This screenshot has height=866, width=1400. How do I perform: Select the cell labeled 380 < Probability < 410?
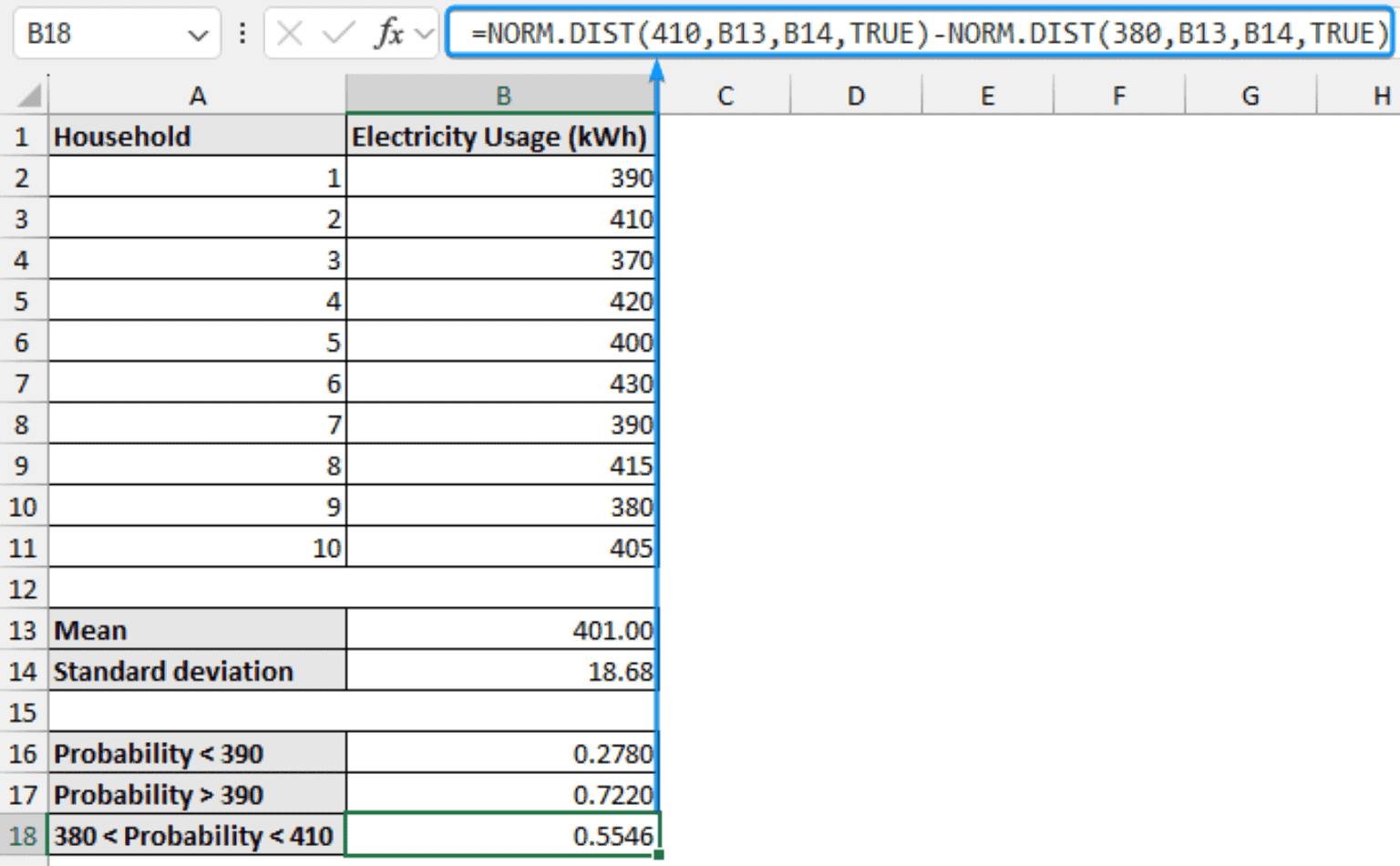197,835
